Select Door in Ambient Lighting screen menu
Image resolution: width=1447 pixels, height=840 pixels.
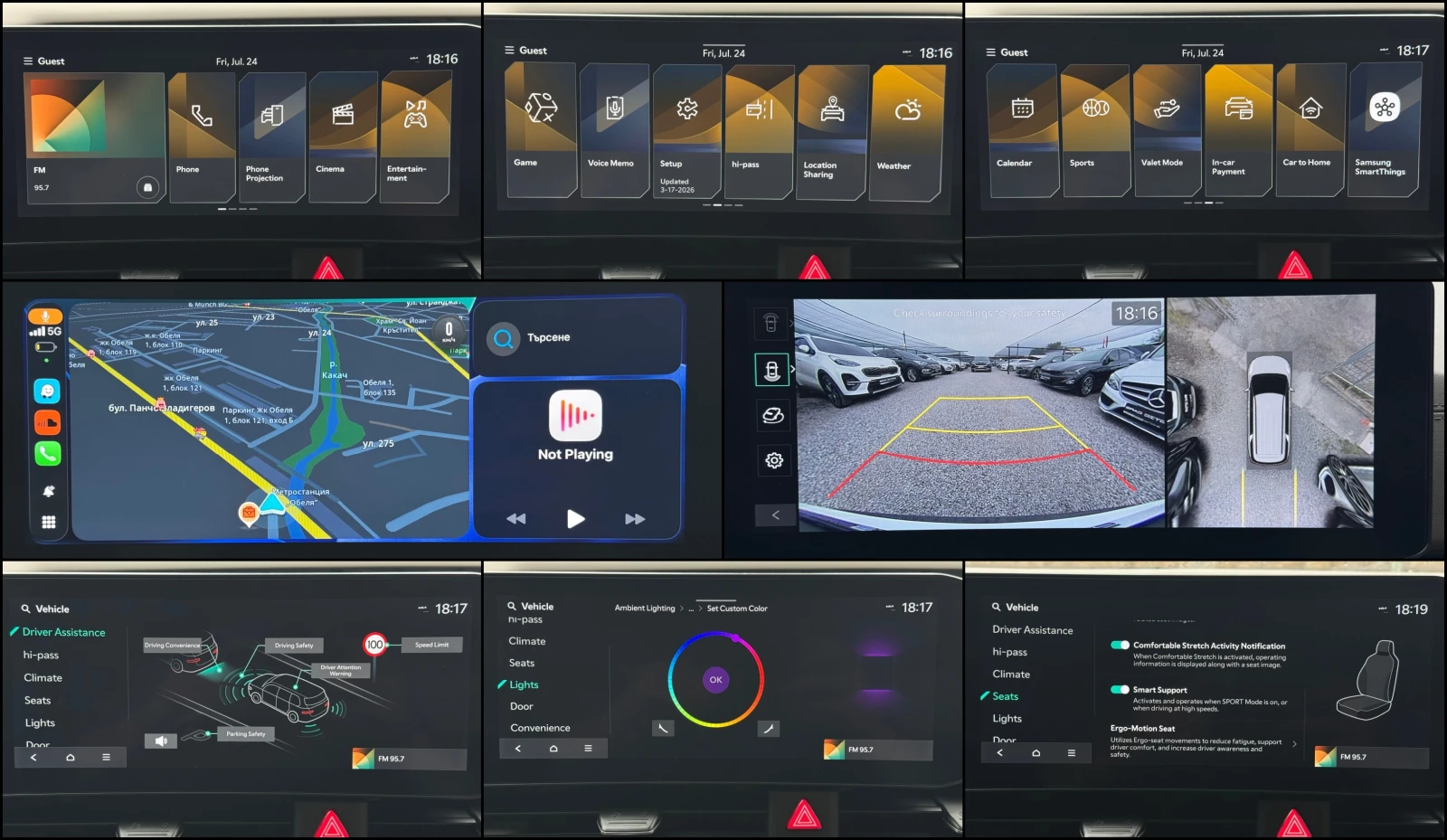pyautogui.click(x=521, y=706)
